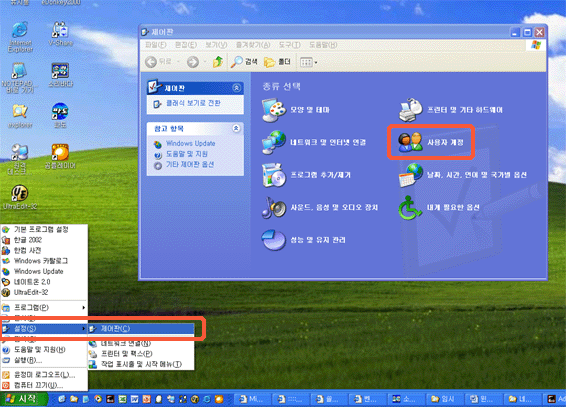
Task: Open the 도움말(H) menu
Action: [323, 45]
